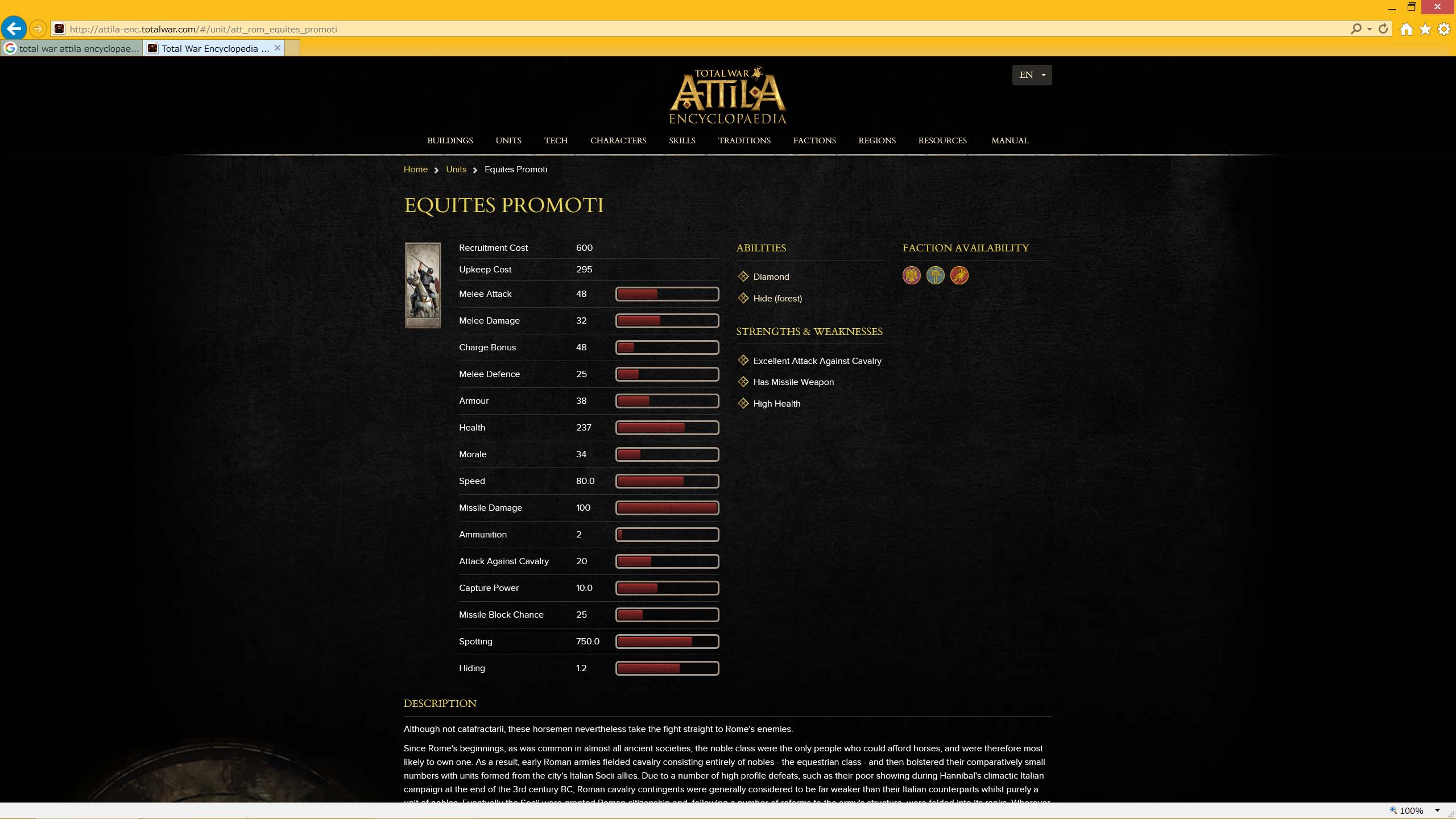
Task: Click the first faction emblem icon
Action: (x=911, y=275)
